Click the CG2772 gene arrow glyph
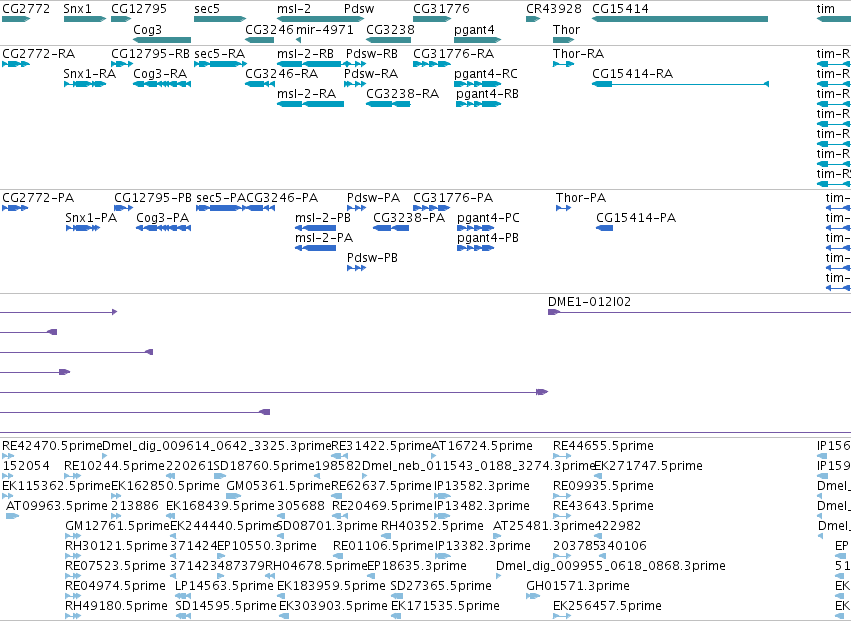Screen dimensions: 851x621 click(x=16, y=19)
